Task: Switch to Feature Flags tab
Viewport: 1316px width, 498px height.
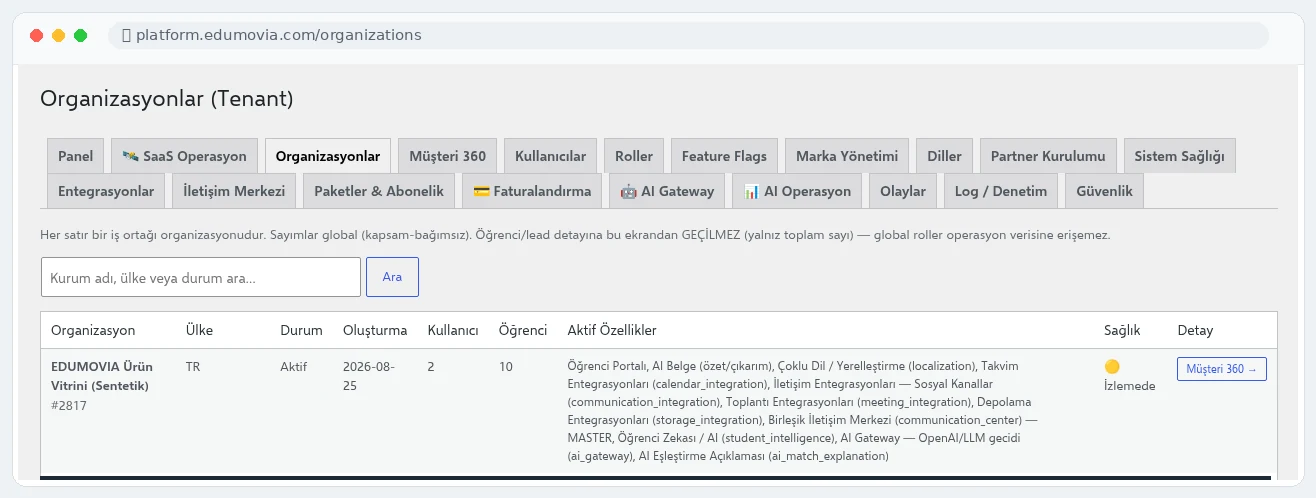Action: coord(724,156)
